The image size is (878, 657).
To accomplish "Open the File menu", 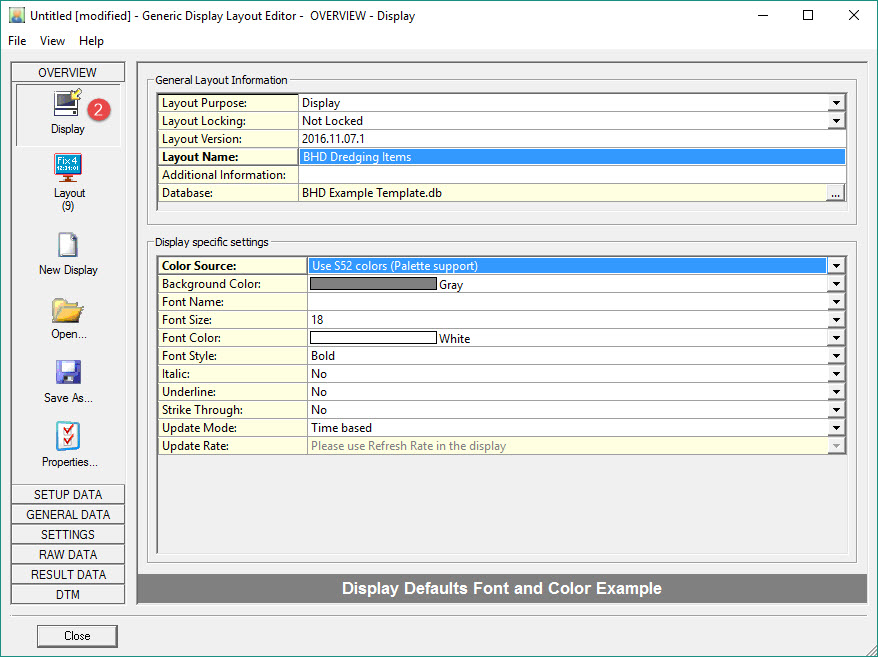I will 17,41.
